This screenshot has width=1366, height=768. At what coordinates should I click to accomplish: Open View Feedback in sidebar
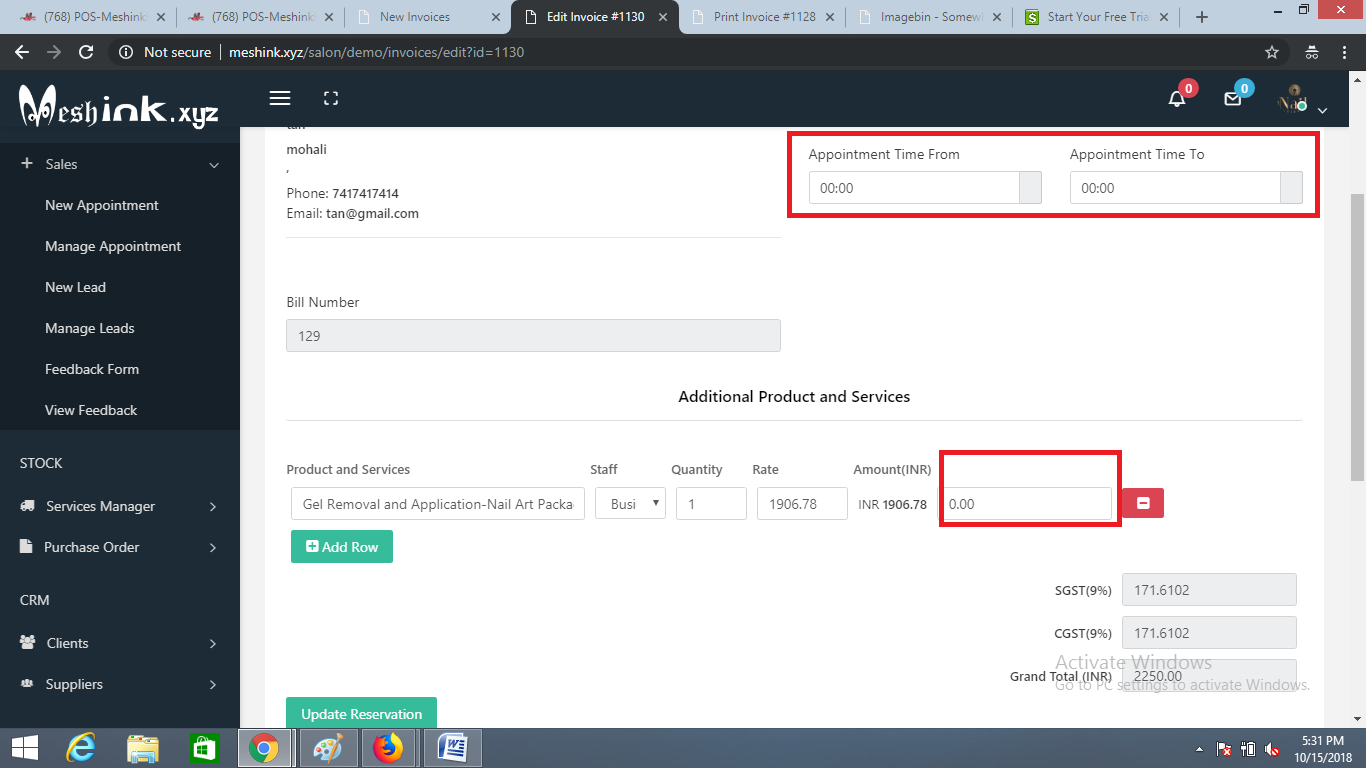(91, 410)
